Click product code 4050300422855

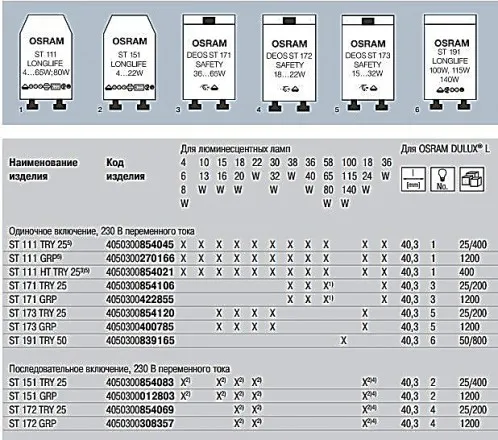click(140, 299)
